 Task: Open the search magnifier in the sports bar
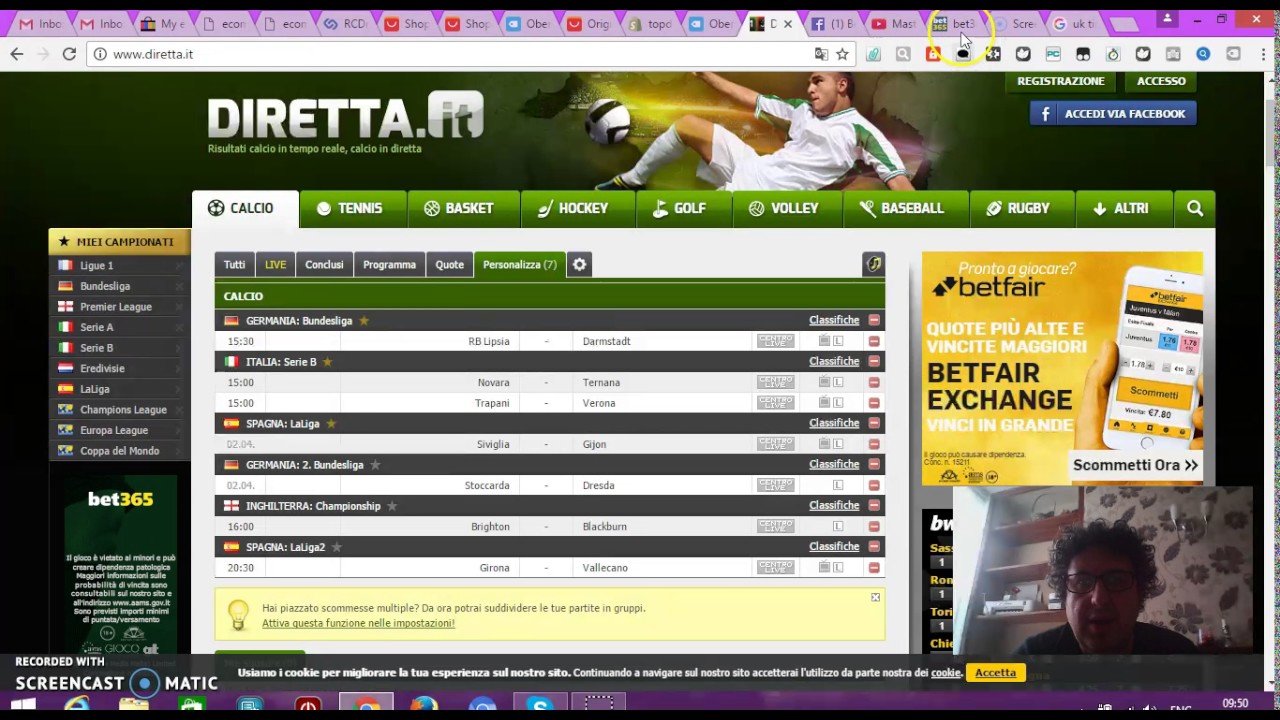(x=1195, y=208)
